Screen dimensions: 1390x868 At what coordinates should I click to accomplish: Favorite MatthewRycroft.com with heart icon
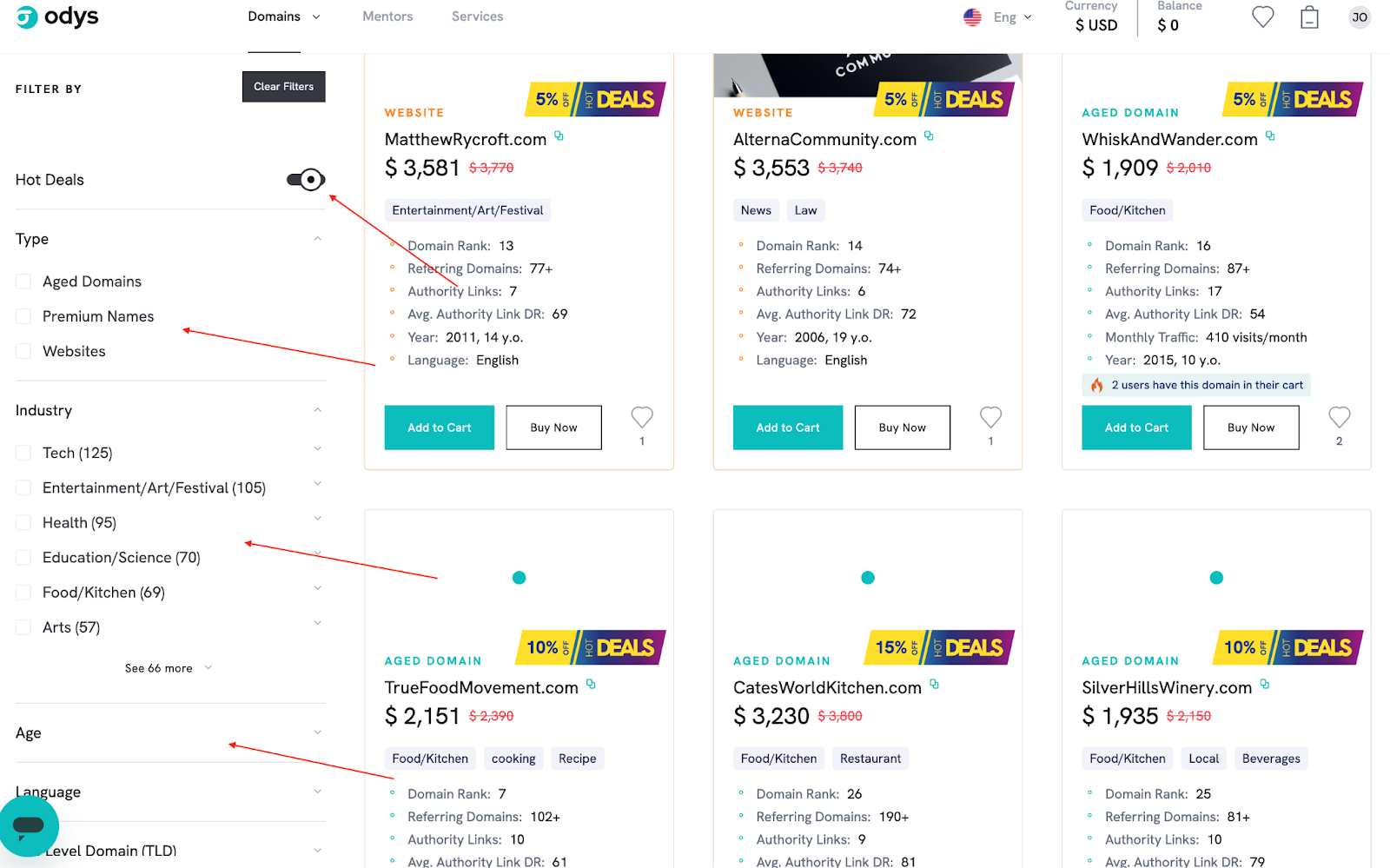click(642, 418)
